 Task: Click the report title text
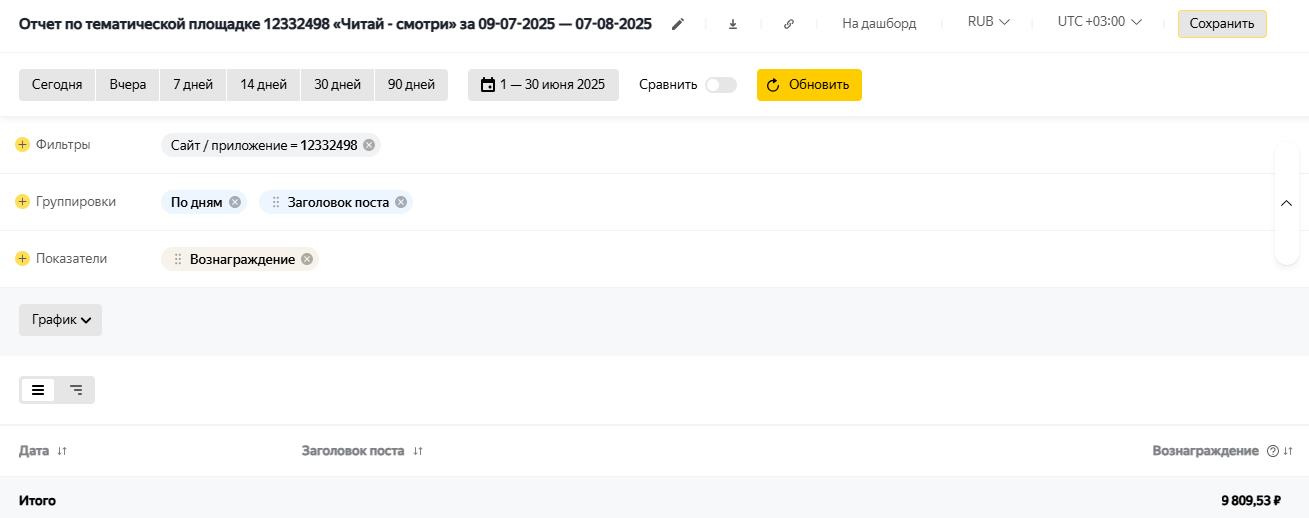click(x=335, y=24)
